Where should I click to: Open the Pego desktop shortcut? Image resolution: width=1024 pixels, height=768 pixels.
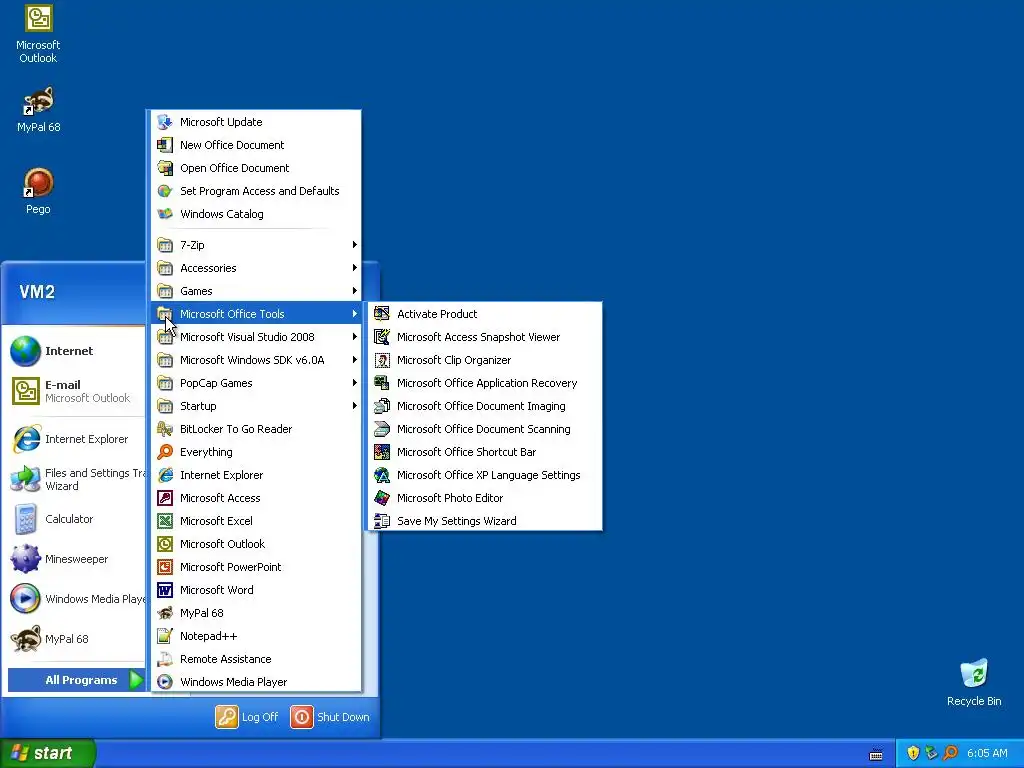point(38,191)
